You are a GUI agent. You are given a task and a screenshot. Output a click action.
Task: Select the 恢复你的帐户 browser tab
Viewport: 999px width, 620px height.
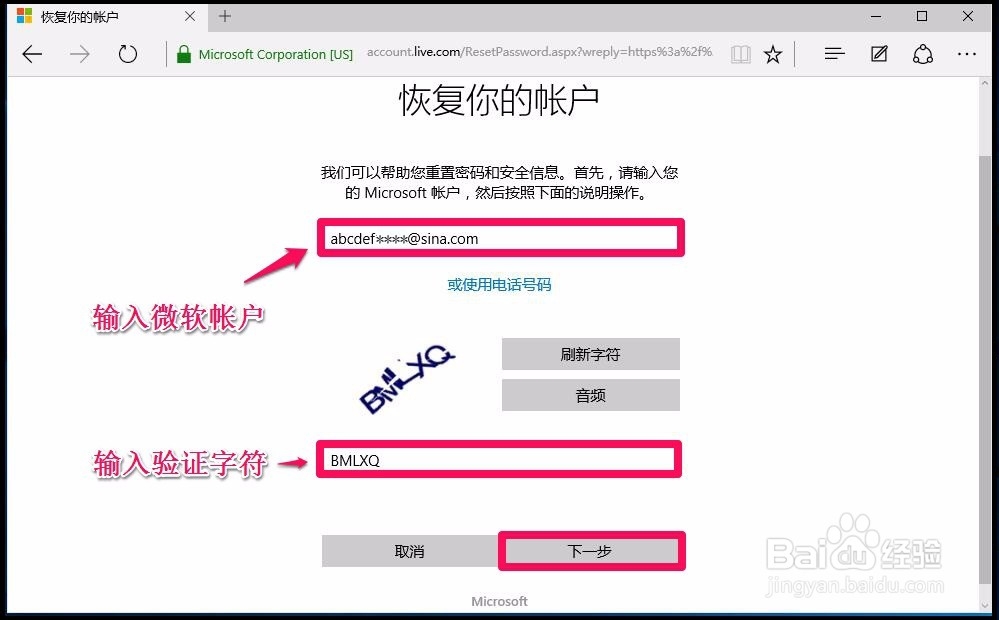point(107,17)
